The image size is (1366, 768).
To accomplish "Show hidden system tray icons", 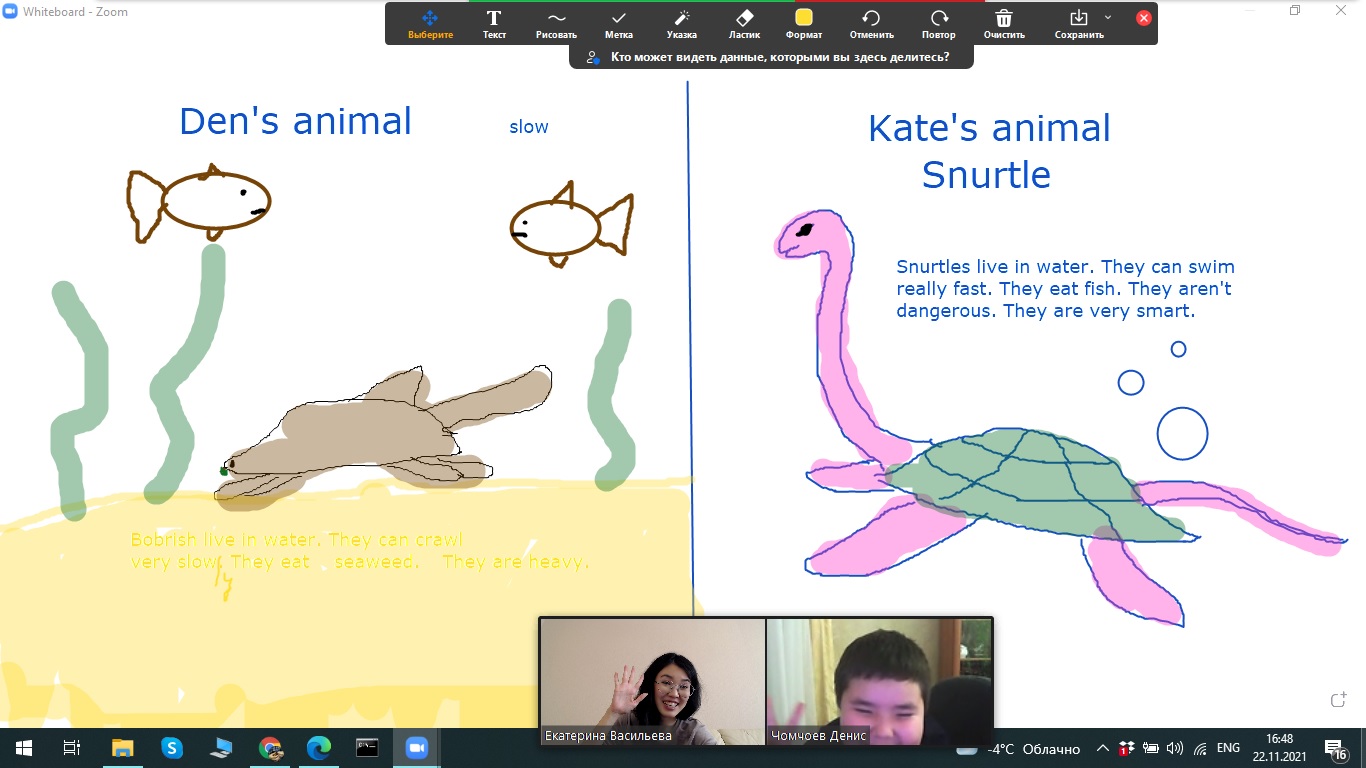I will pyautogui.click(x=1102, y=748).
